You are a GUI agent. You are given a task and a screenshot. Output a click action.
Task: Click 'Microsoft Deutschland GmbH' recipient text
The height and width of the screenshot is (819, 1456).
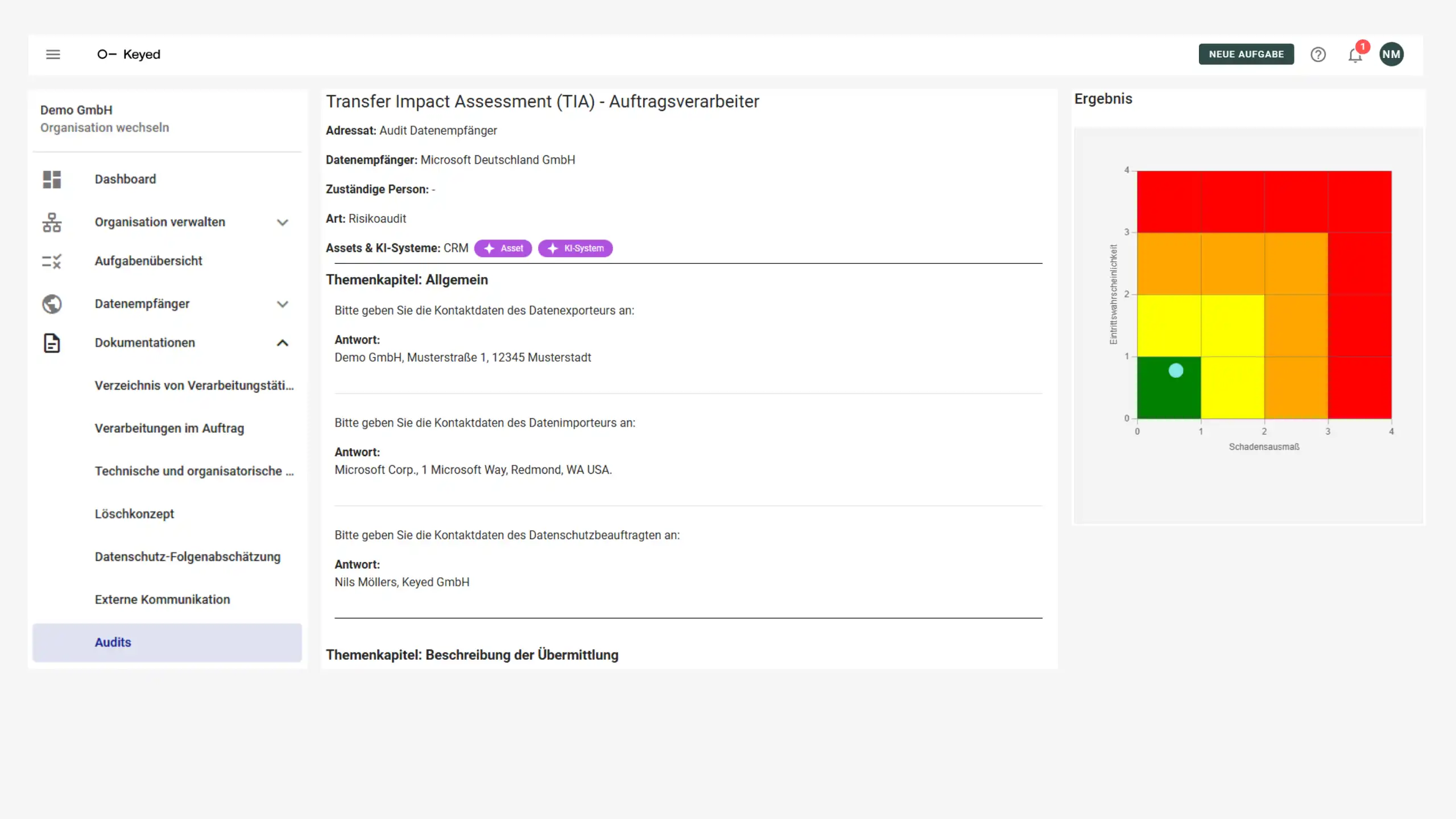click(x=498, y=160)
